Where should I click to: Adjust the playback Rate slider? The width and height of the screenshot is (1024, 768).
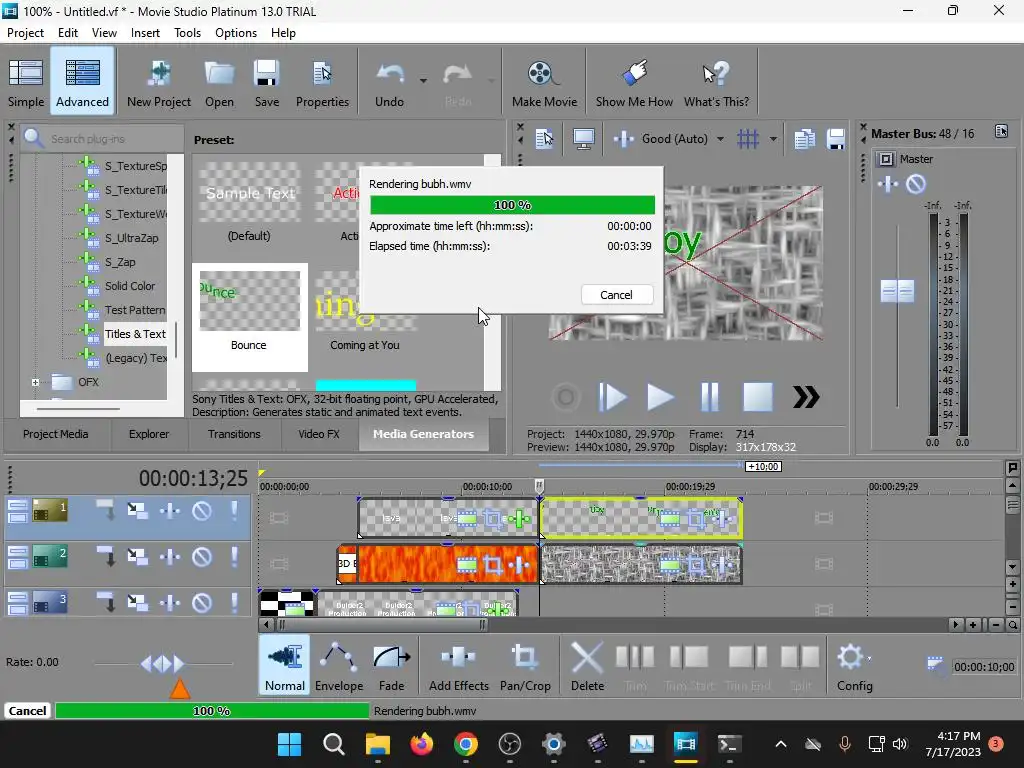[x=163, y=664]
